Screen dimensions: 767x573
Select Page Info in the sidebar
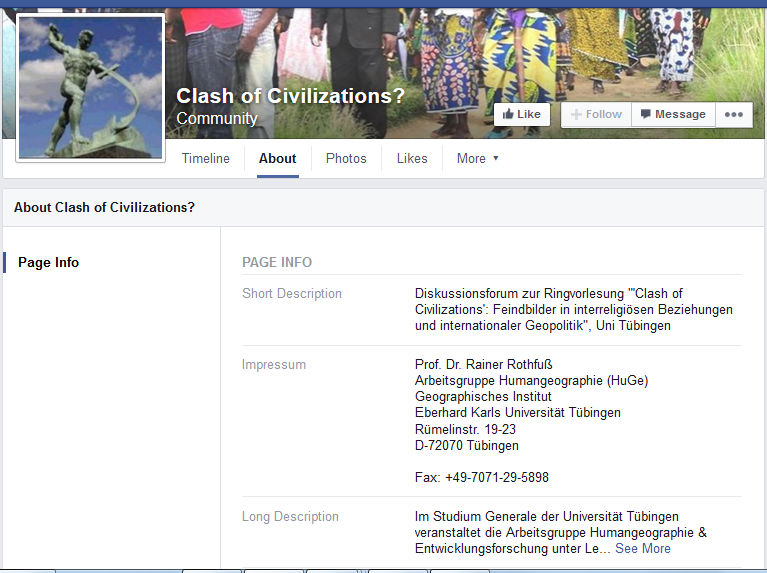point(48,262)
